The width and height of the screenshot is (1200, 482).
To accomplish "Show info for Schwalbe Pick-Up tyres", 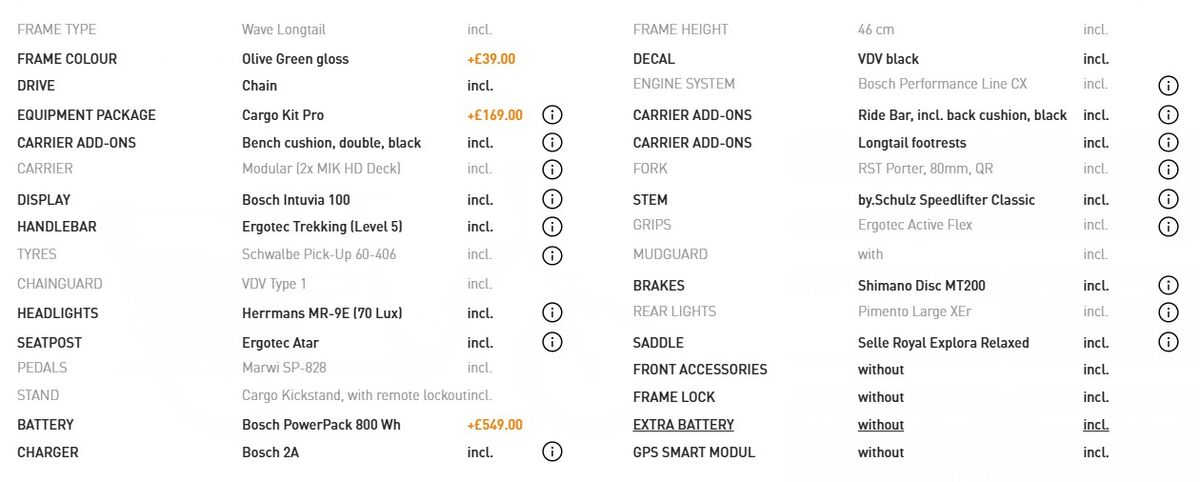I will click(552, 255).
